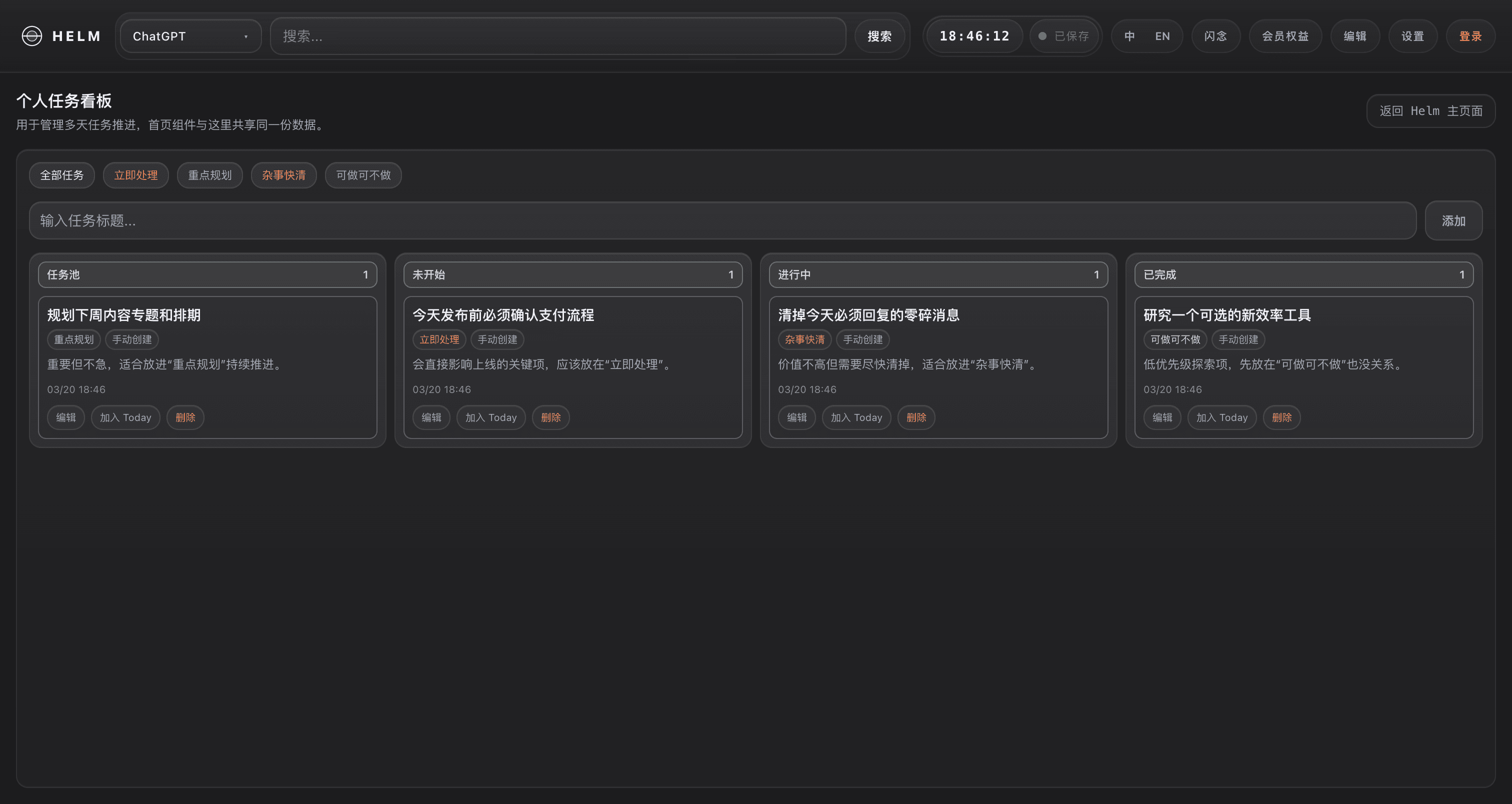Viewport: 1512px width, 804px height.
Task: Open 会员权益 panel
Action: coord(1285,36)
